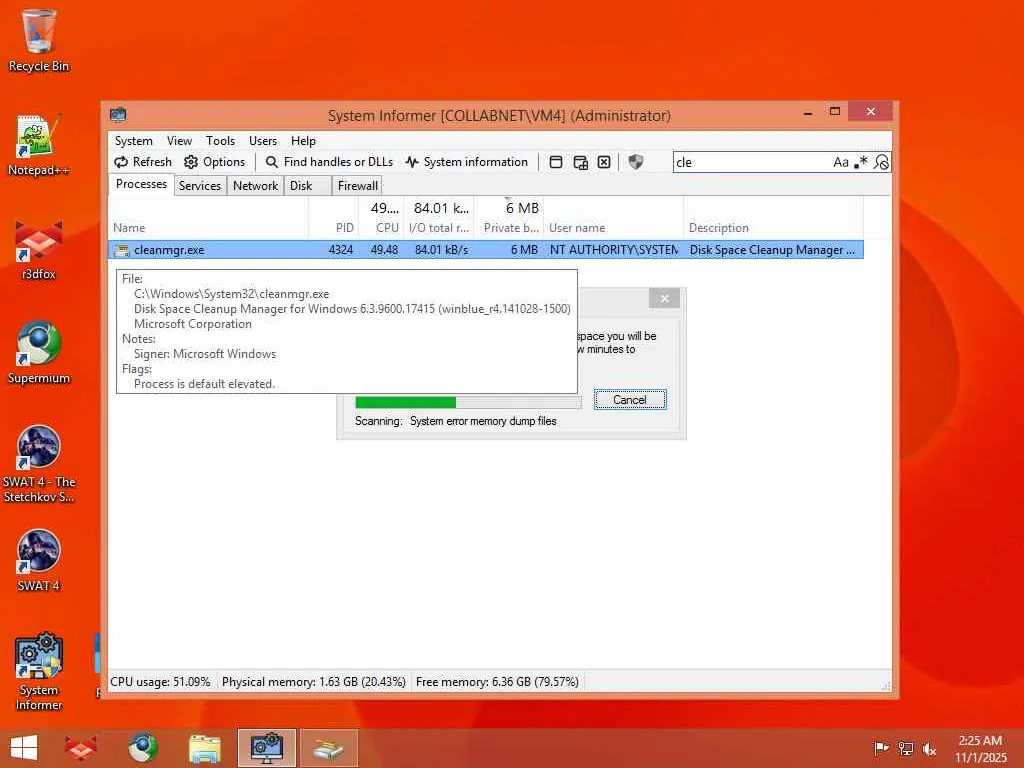The width and height of the screenshot is (1024, 768).
Task: Click System Informer taskbar button
Action: point(266,748)
